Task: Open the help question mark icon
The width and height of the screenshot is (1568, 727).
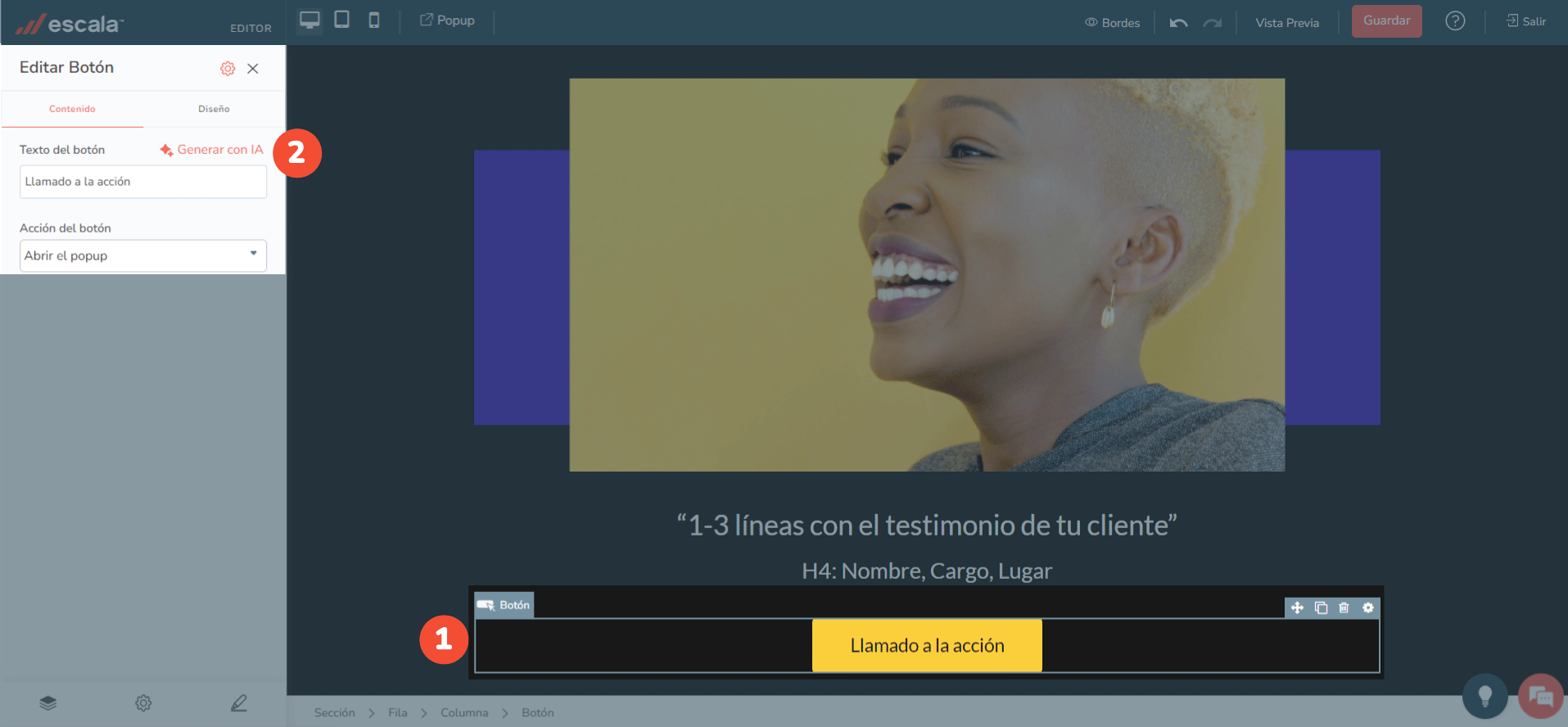Action: (1455, 20)
